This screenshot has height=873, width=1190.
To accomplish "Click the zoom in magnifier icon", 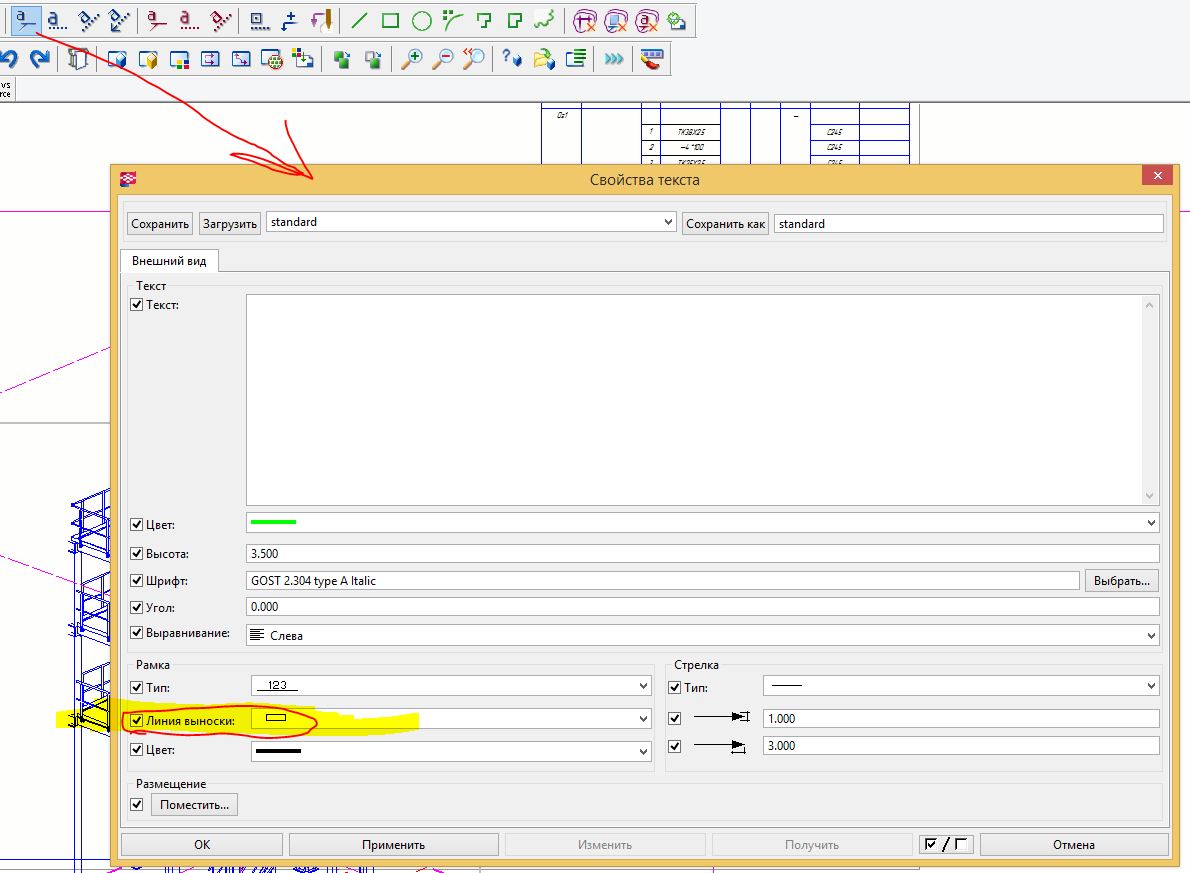I will 411,60.
